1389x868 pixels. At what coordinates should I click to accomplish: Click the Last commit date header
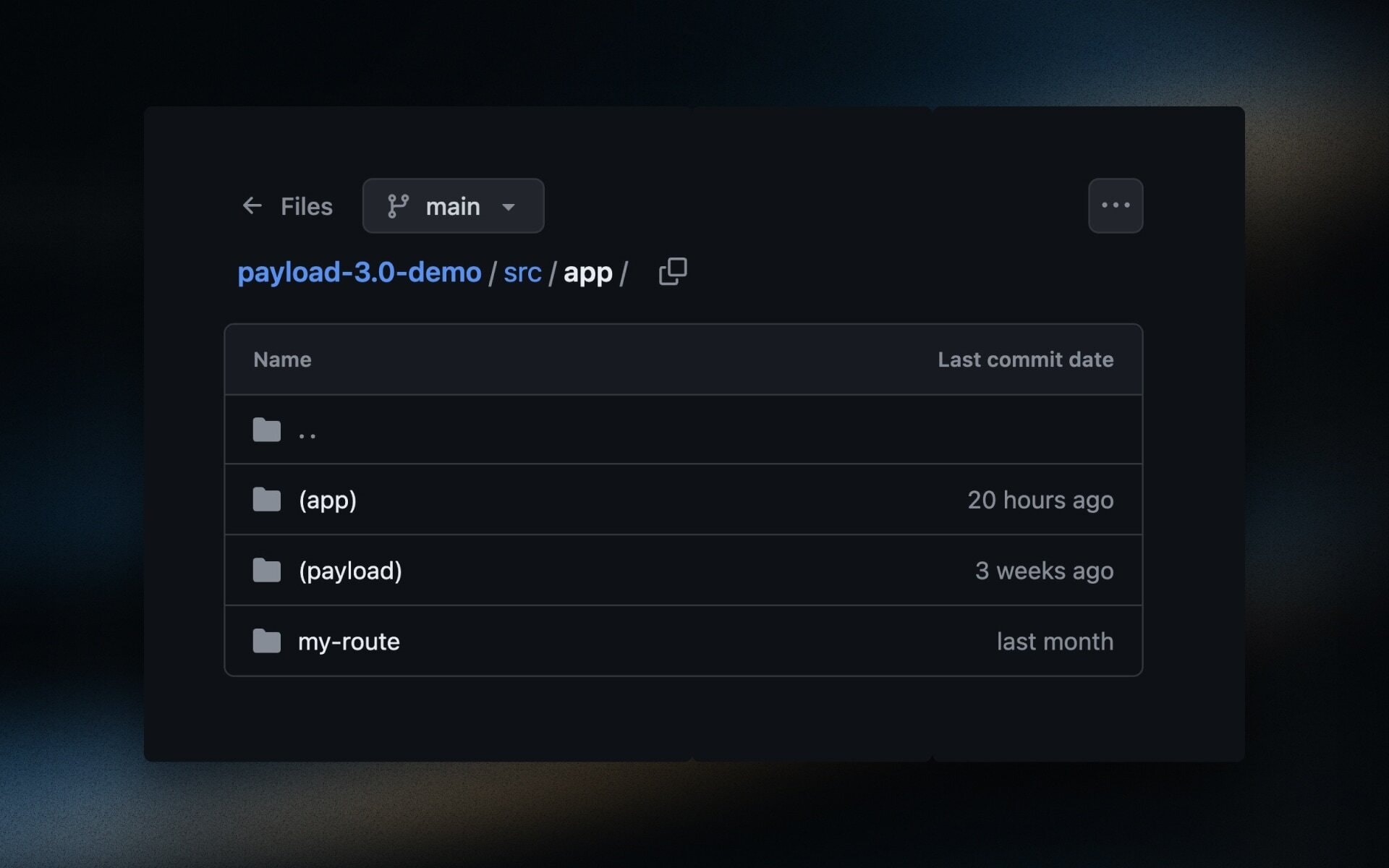[x=1026, y=359]
